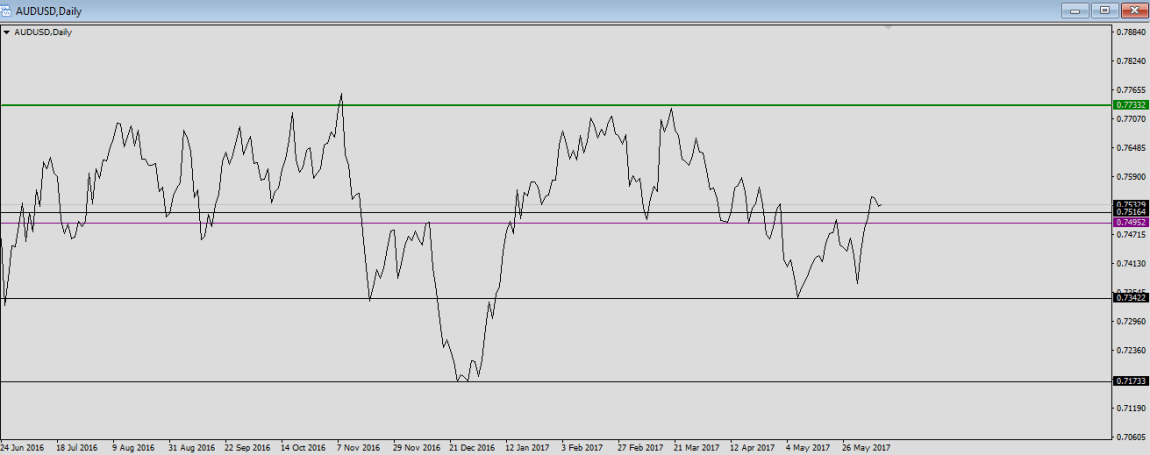
Task: Click the 21 Dec 2016 date label
Action: click(473, 447)
